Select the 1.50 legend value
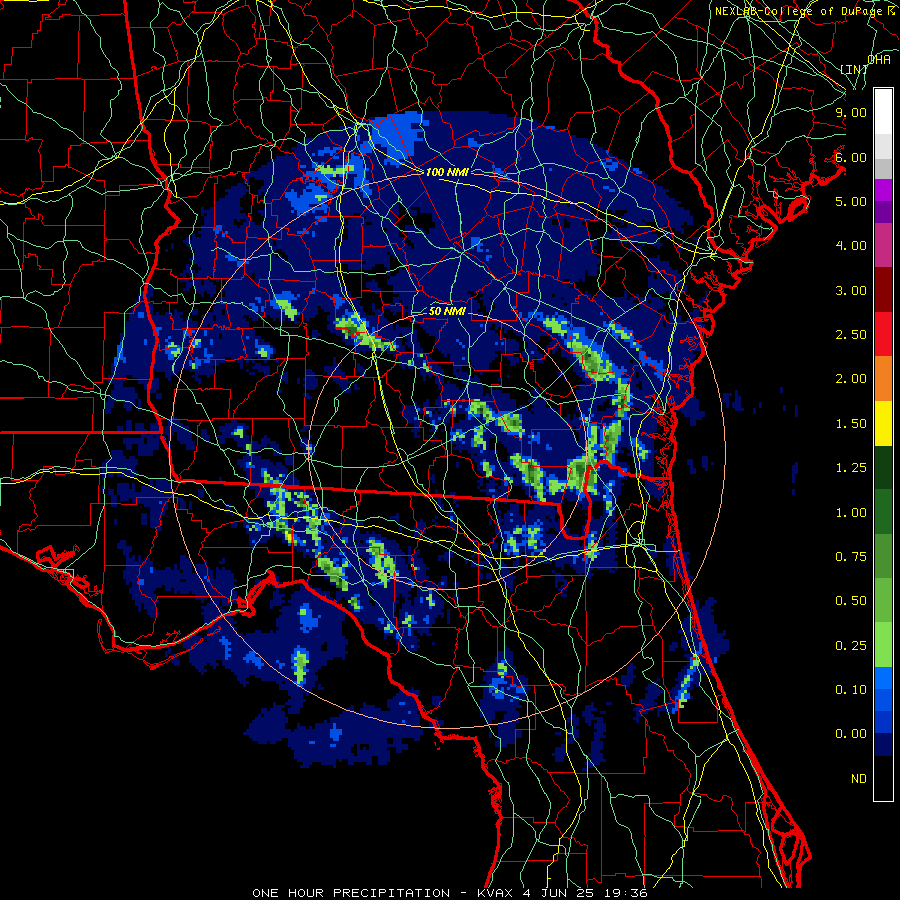 click(x=851, y=424)
